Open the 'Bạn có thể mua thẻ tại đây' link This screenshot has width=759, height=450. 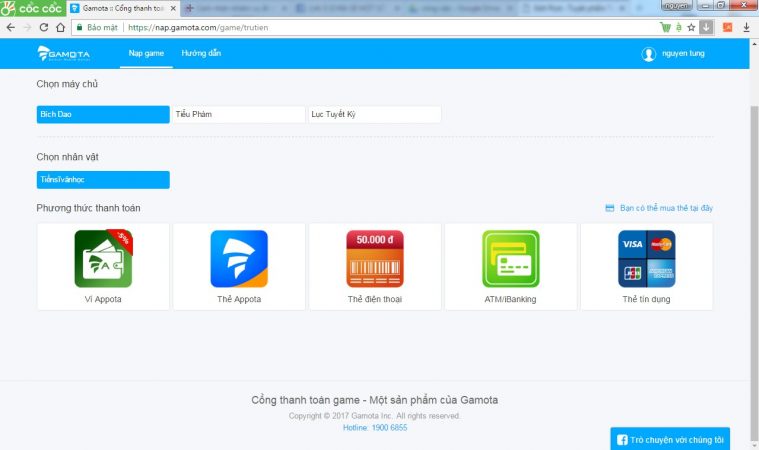pos(666,208)
